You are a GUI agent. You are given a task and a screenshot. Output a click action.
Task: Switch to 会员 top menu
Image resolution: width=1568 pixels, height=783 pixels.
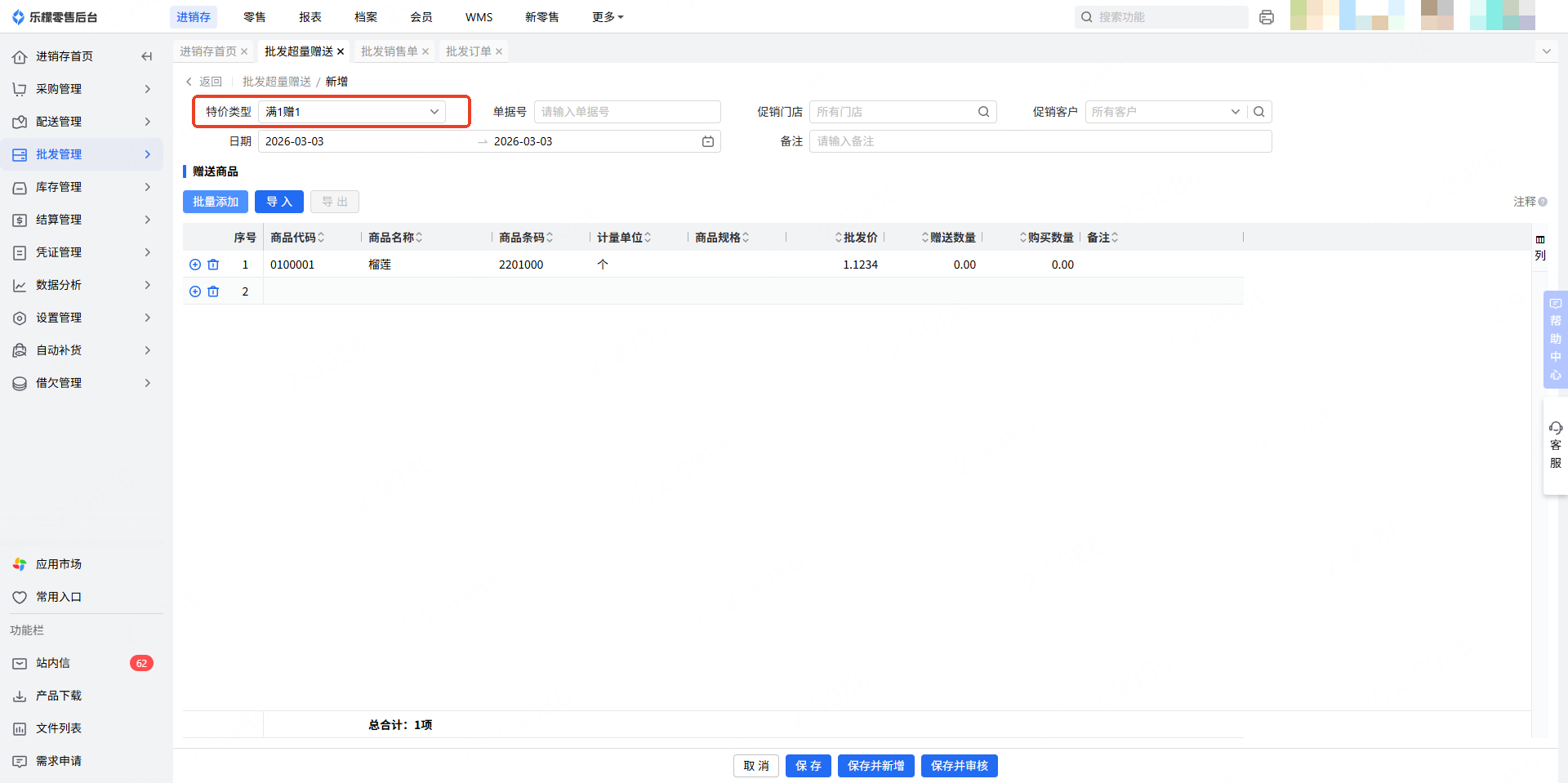(x=421, y=17)
